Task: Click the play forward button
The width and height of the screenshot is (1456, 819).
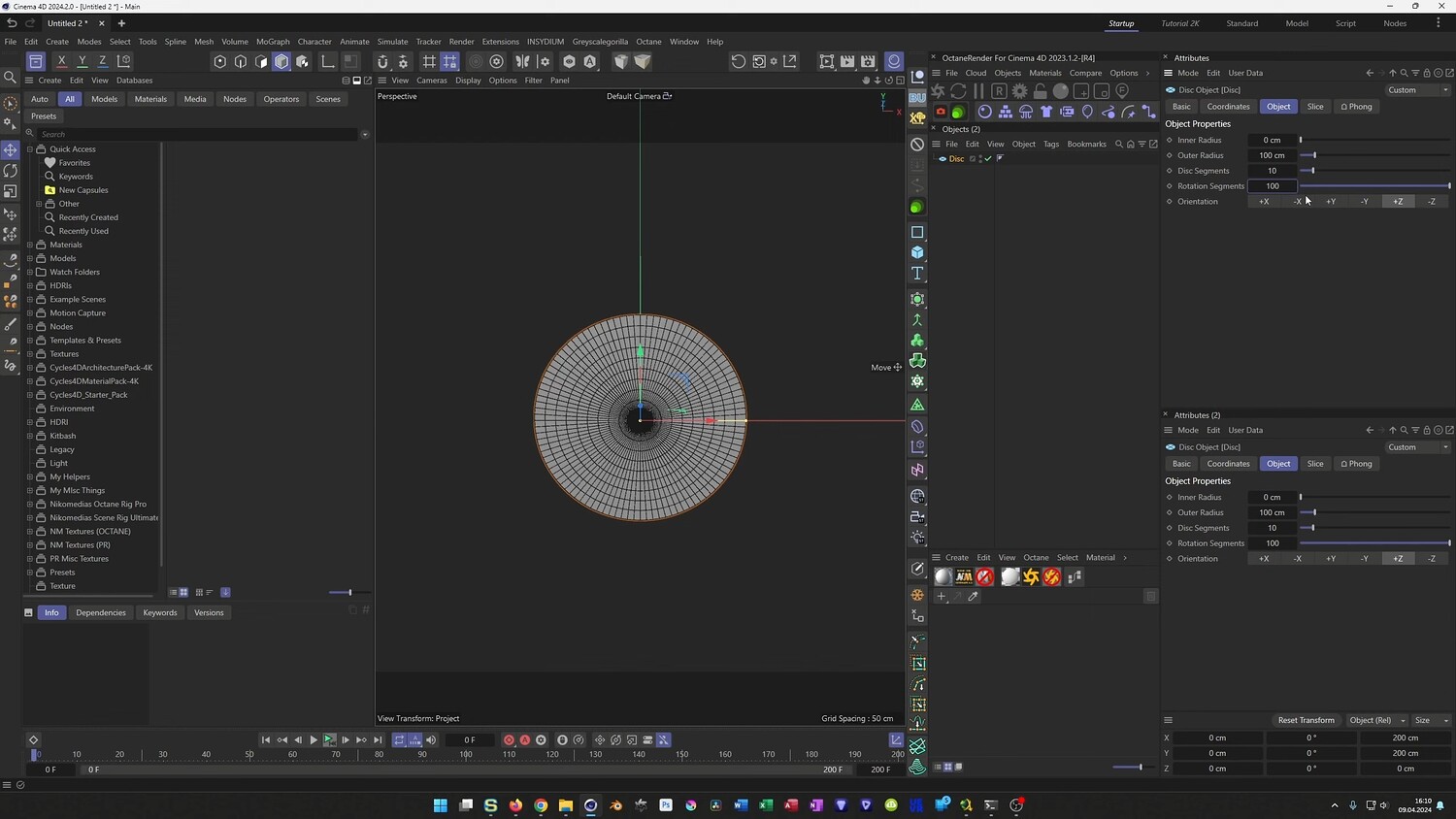Action: 314,740
